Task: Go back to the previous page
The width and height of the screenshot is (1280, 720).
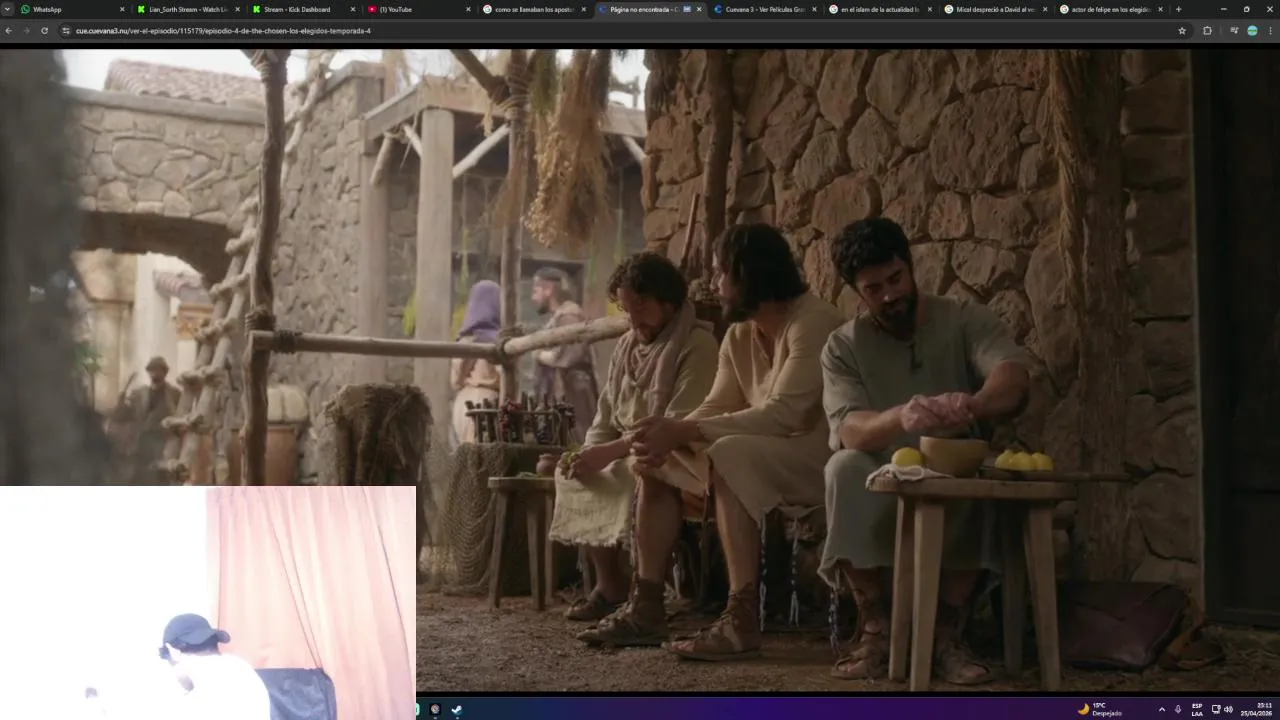Action: coord(9,31)
